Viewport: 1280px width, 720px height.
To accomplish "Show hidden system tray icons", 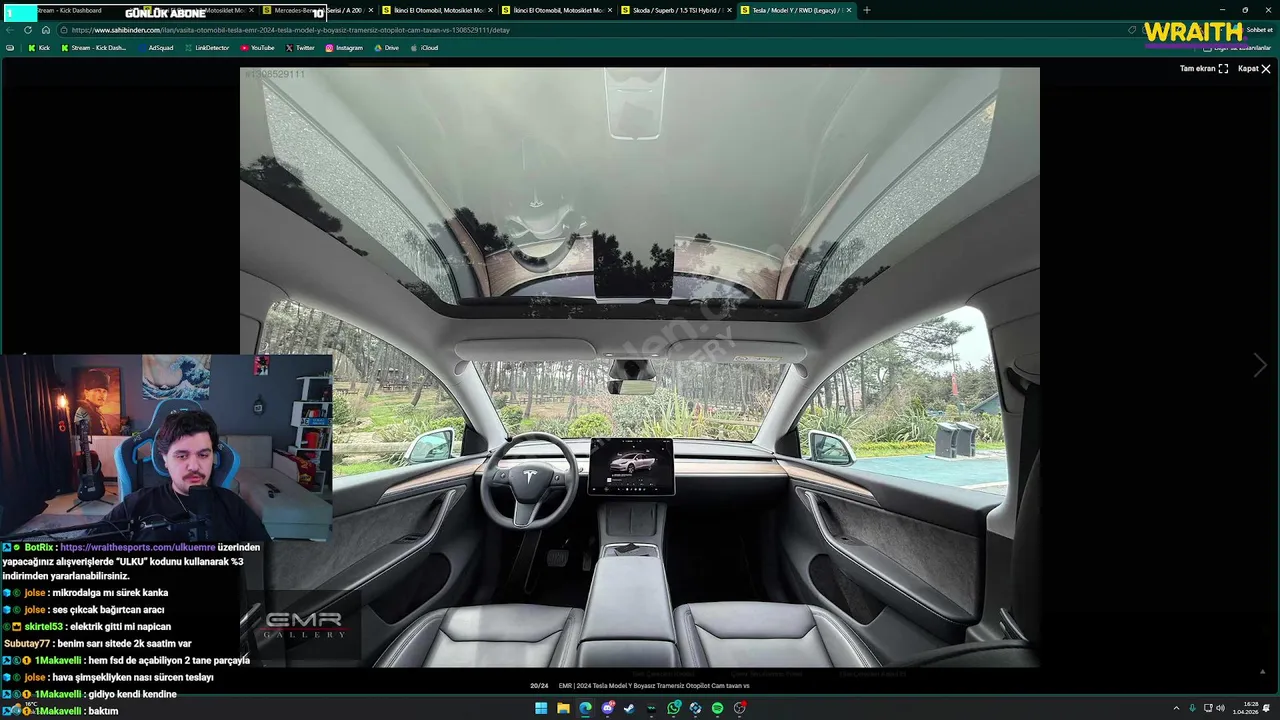I will click(x=1176, y=708).
